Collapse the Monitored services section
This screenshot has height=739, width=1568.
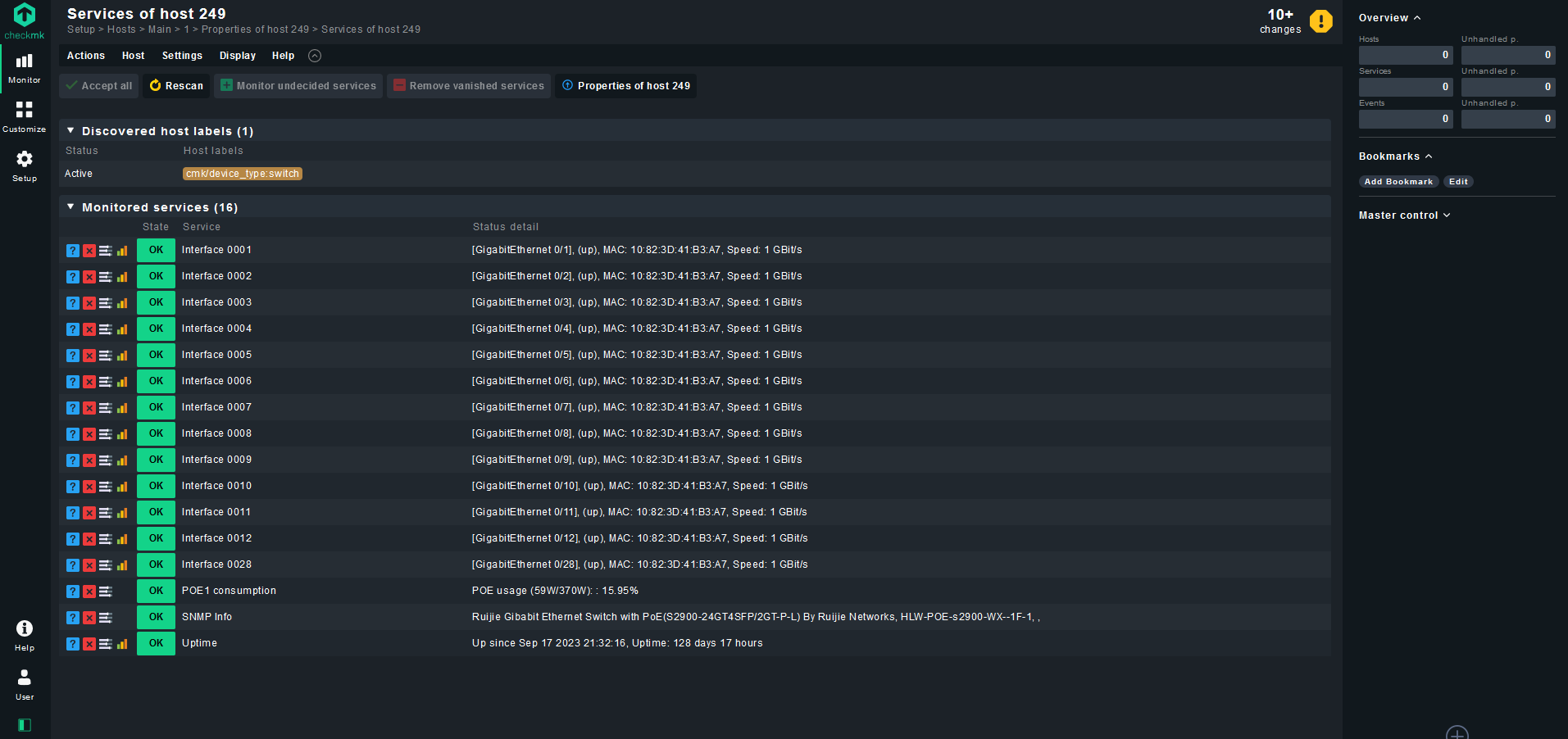[x=70, y=206]
